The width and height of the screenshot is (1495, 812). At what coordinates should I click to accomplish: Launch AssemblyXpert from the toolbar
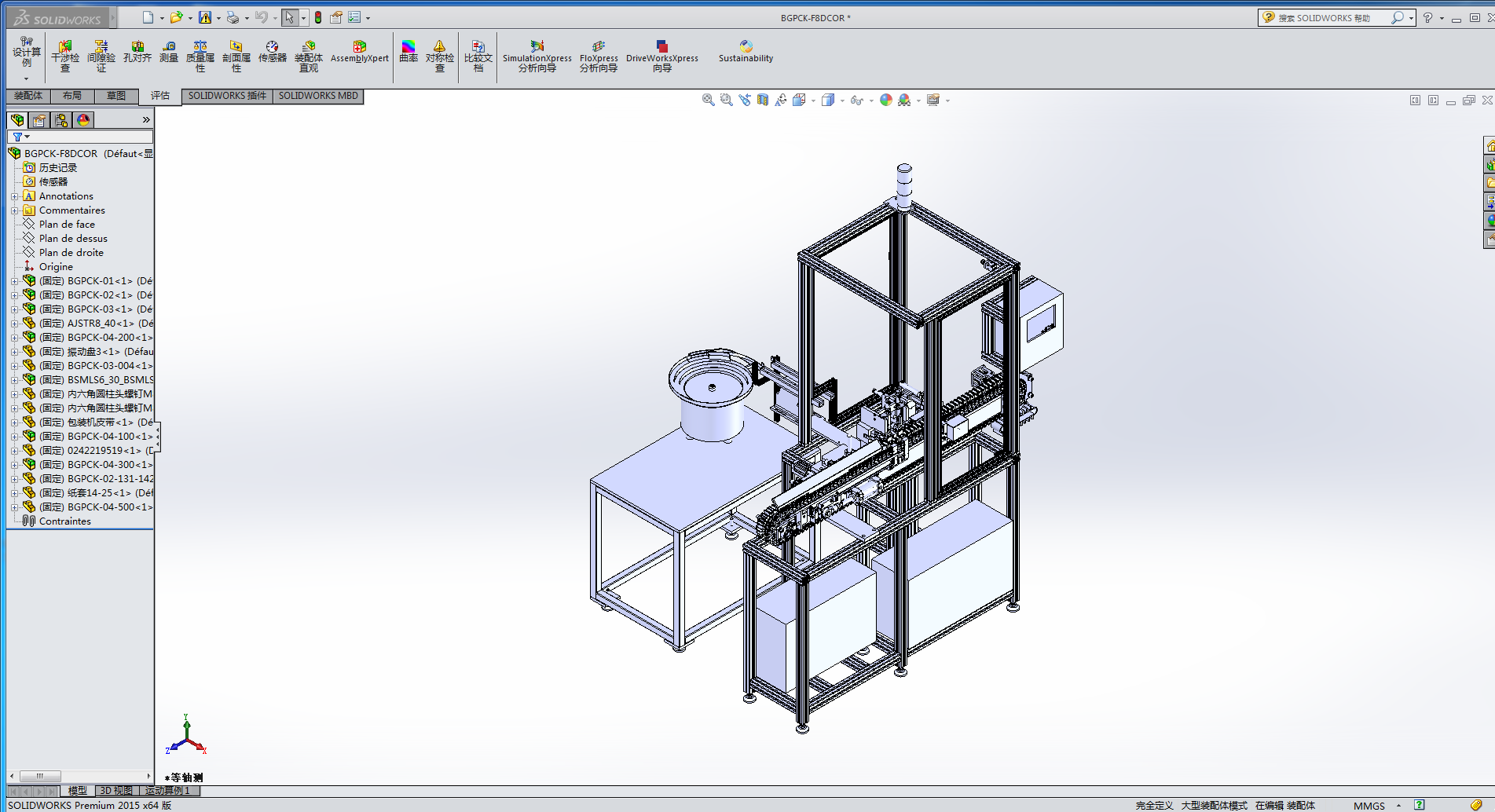tap(359, 52)
